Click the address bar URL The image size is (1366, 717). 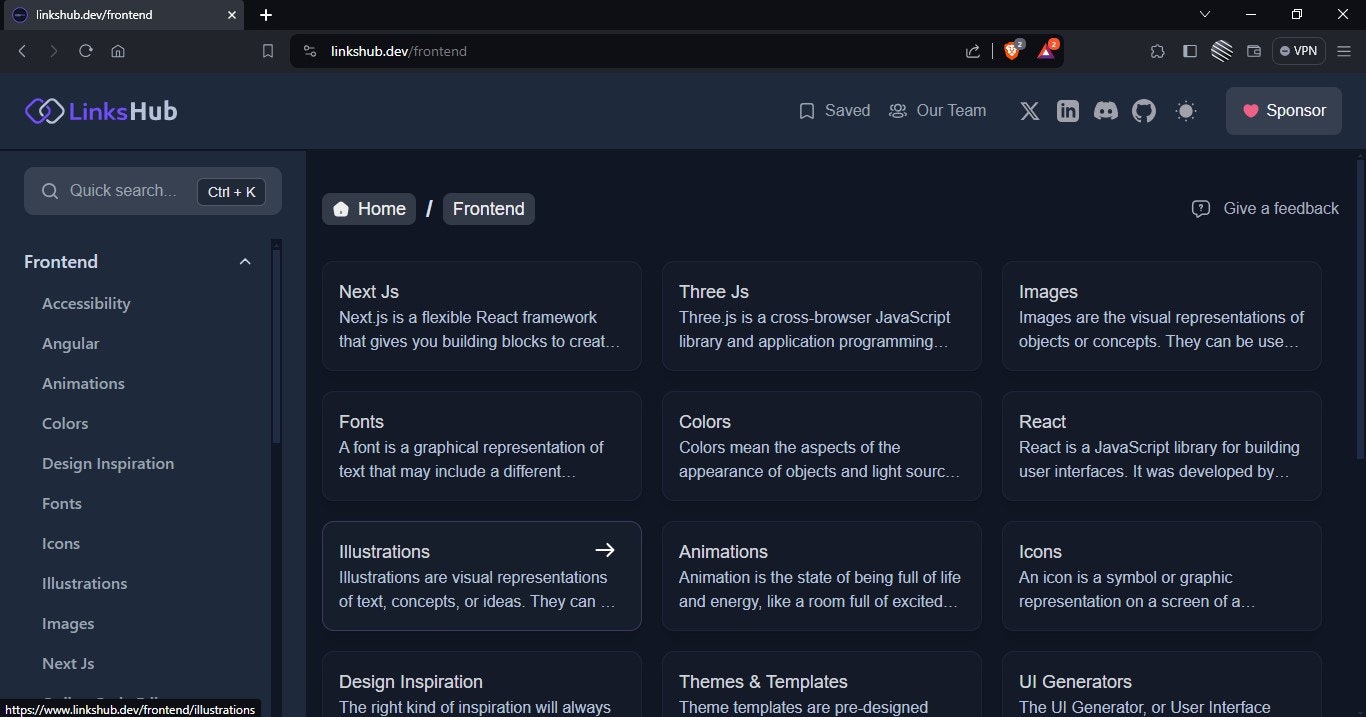point(399,51)
